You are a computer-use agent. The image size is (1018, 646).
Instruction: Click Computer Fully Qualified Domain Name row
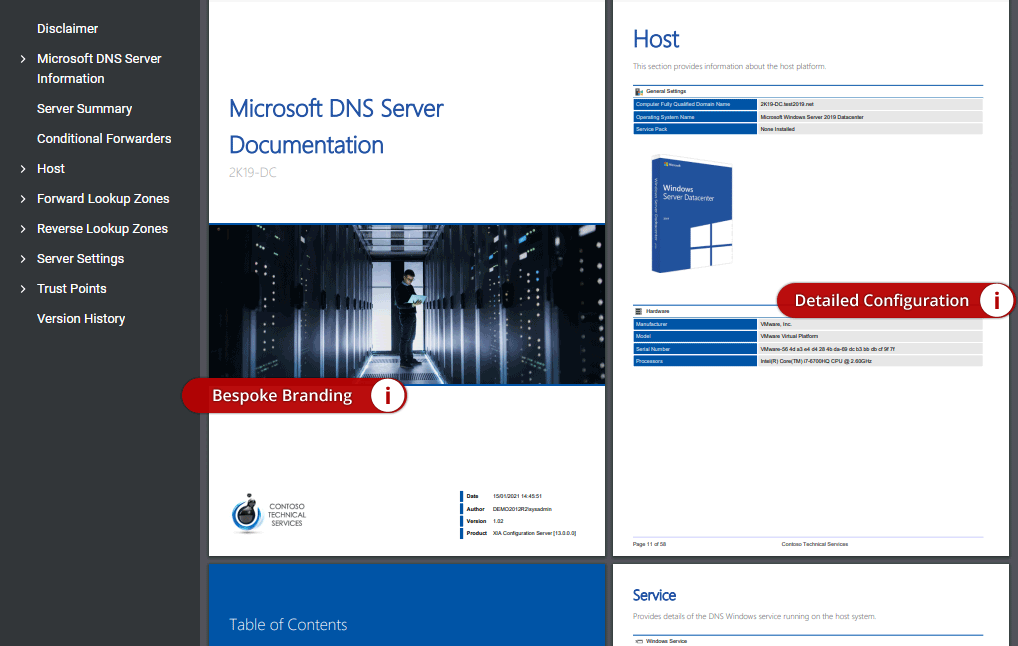click(808, 105)
